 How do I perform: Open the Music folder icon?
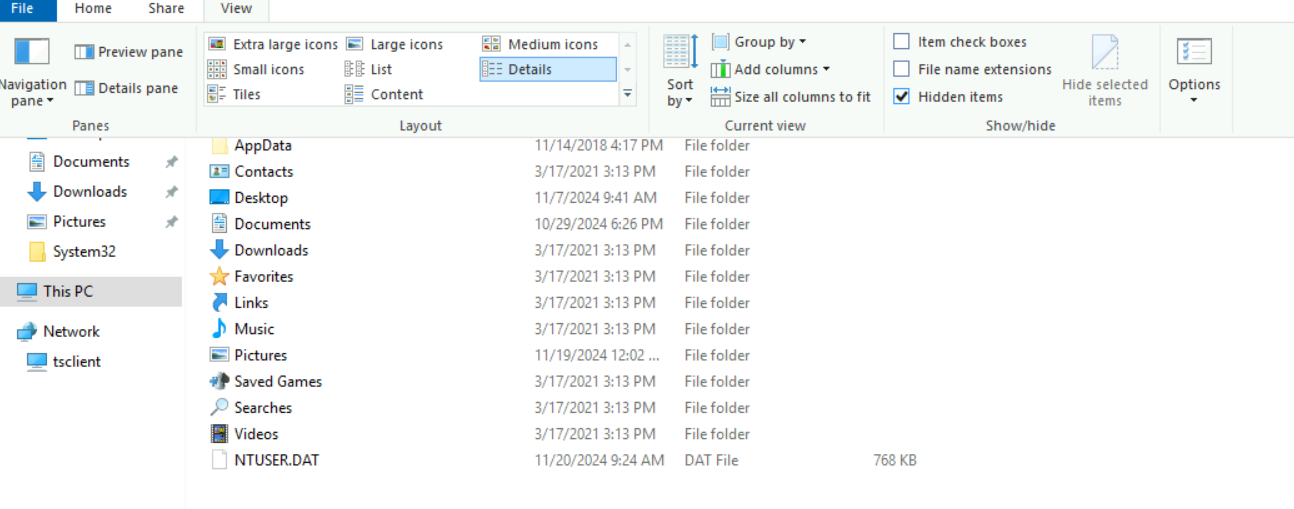[219, 329]
